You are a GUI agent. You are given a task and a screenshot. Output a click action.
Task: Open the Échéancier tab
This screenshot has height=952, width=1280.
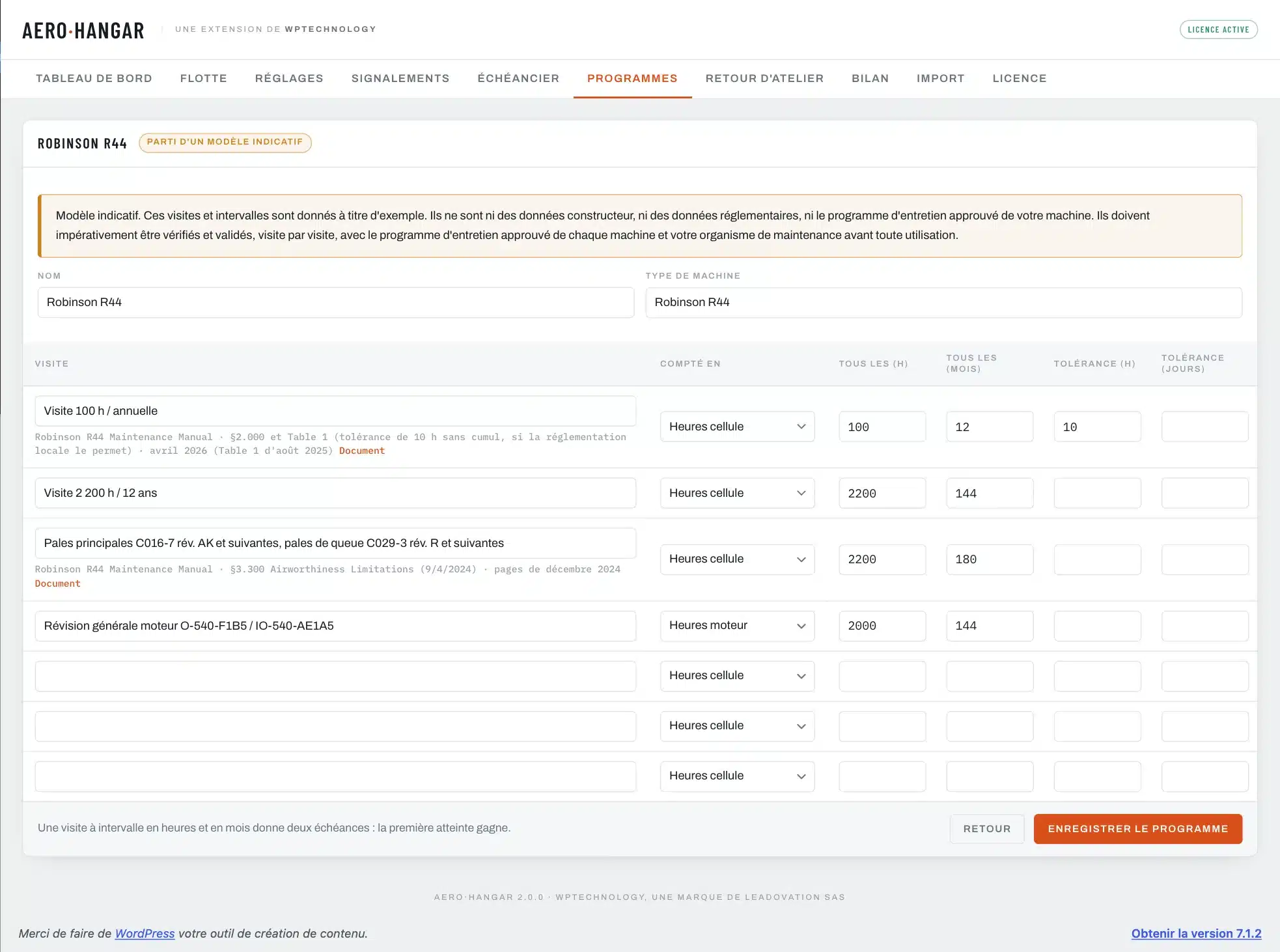(518, 78)
